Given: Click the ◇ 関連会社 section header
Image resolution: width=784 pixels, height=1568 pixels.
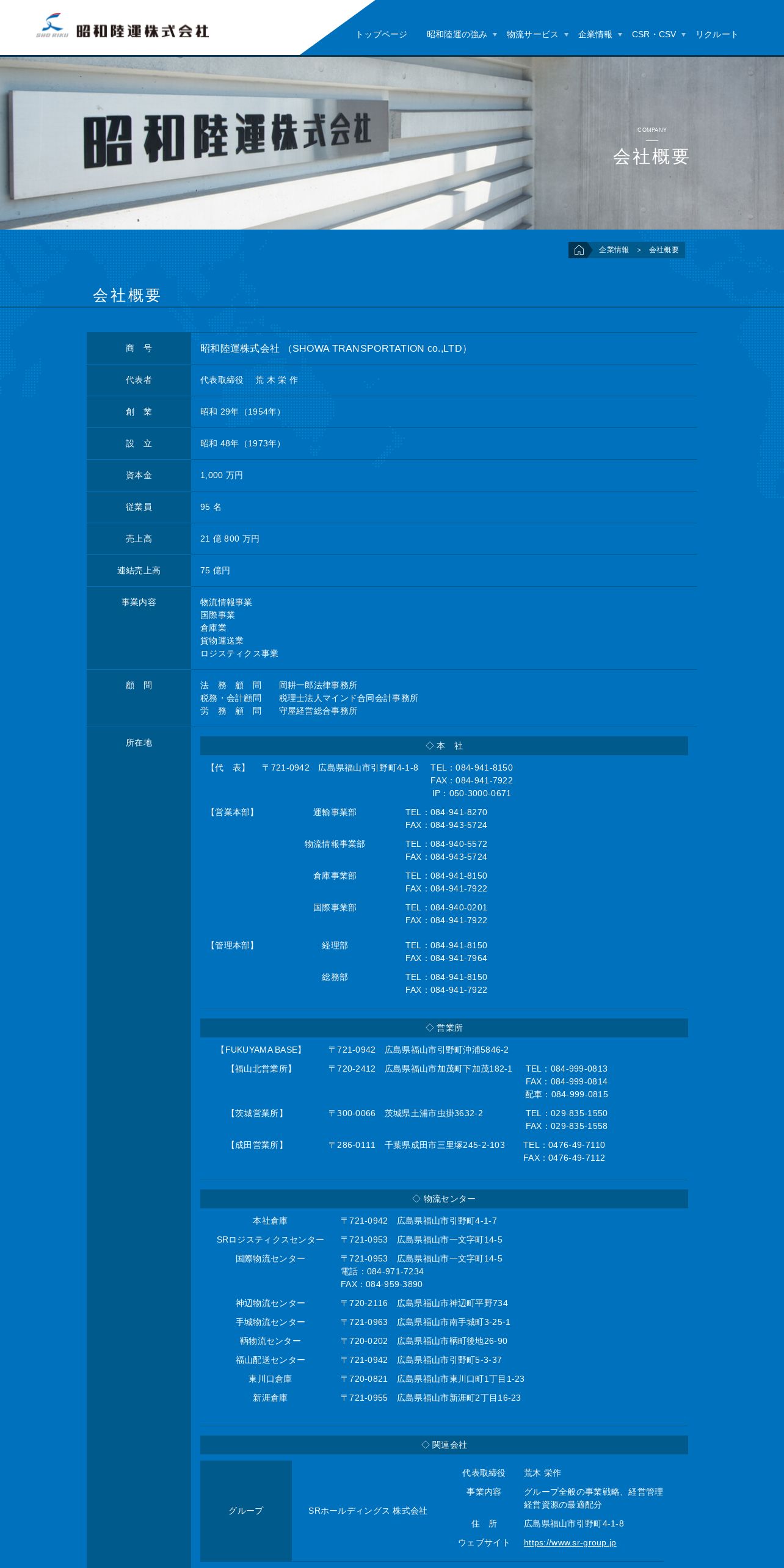Looking at the screenshot, I should pyautogui.click(x=444, y=1445).
